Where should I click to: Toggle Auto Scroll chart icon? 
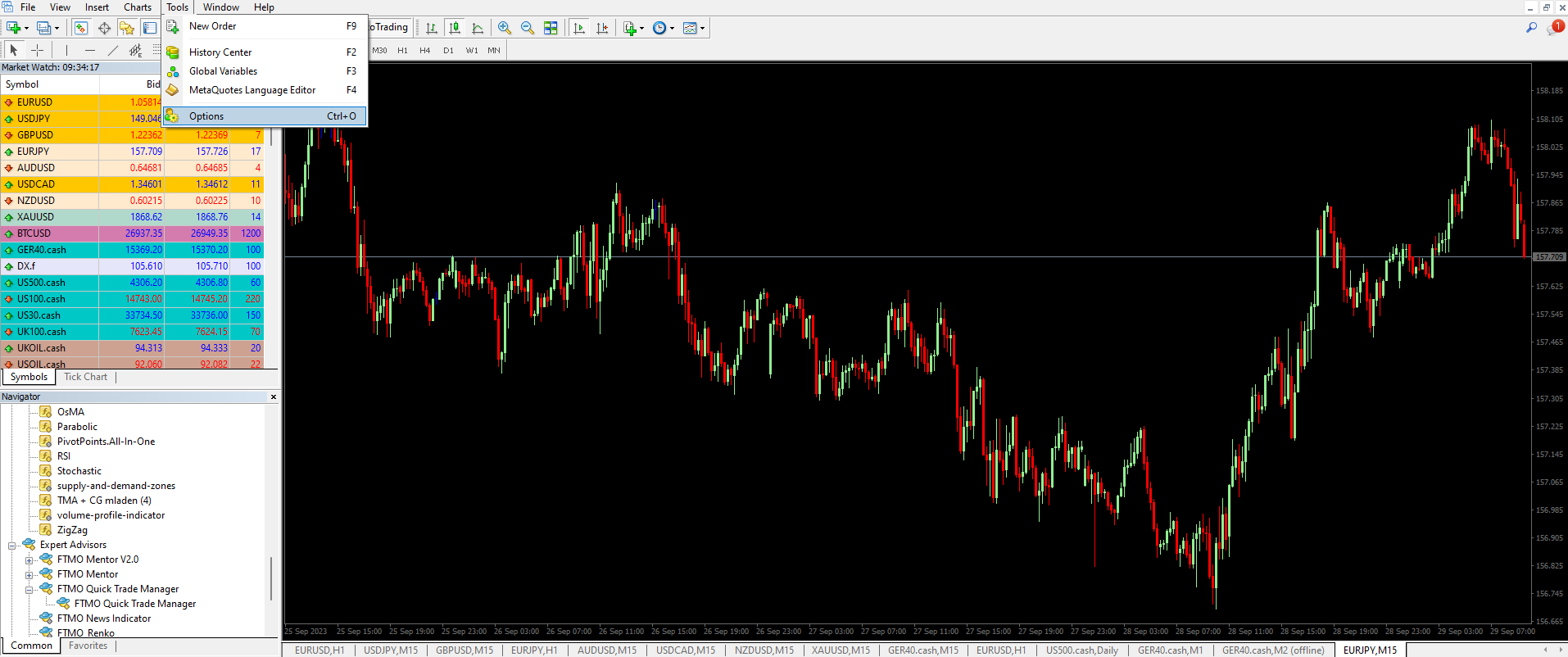point(579,28)
